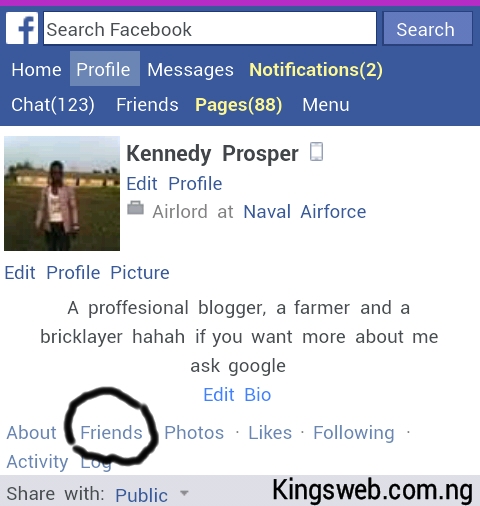Click the profile picture thumbnail

coord(62,193)
